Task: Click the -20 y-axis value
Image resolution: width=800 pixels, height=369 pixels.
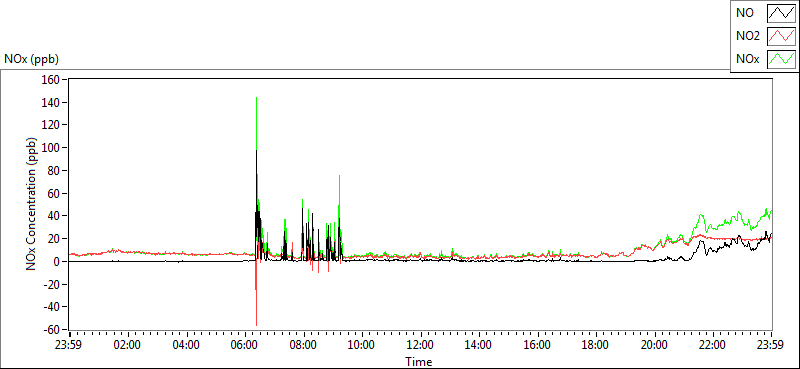Action: (x=53, y=284)
